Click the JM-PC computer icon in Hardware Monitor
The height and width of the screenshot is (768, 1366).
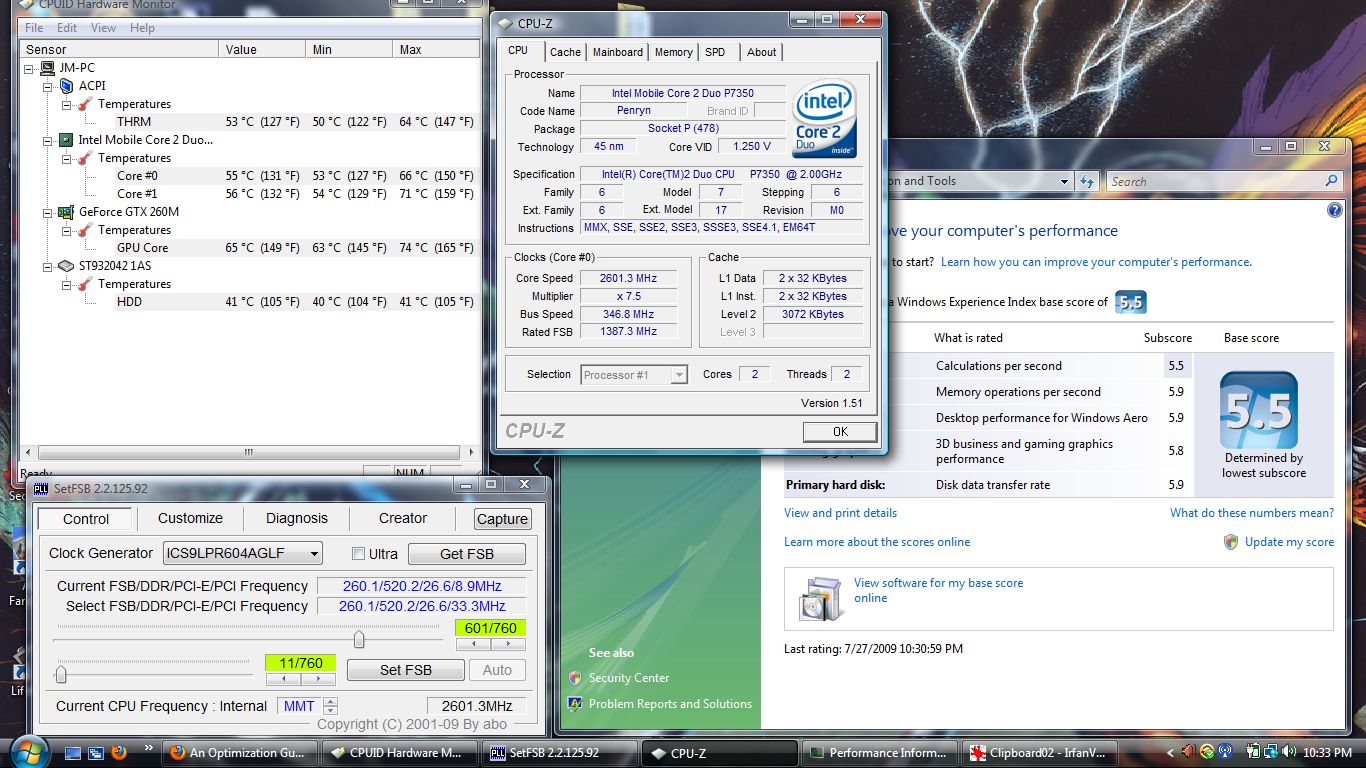[47, 68]
